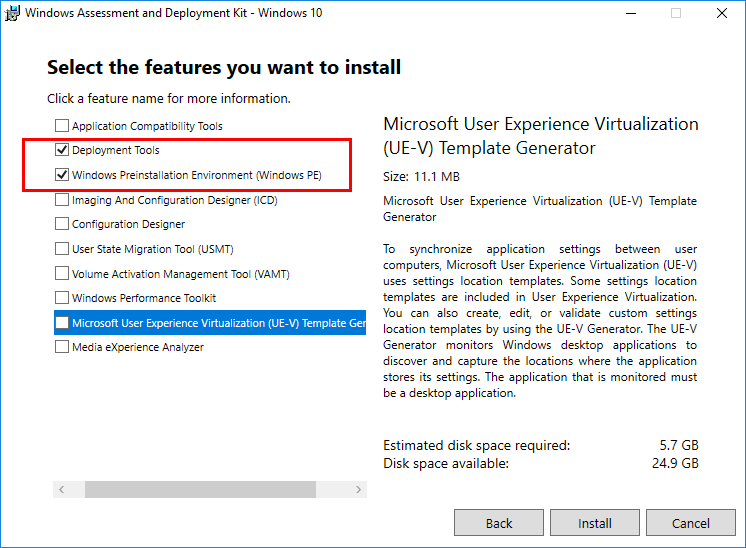Check User State Migration Tool checkbox
Viewport: 746px width, 548px height.
tap(62, 249)
